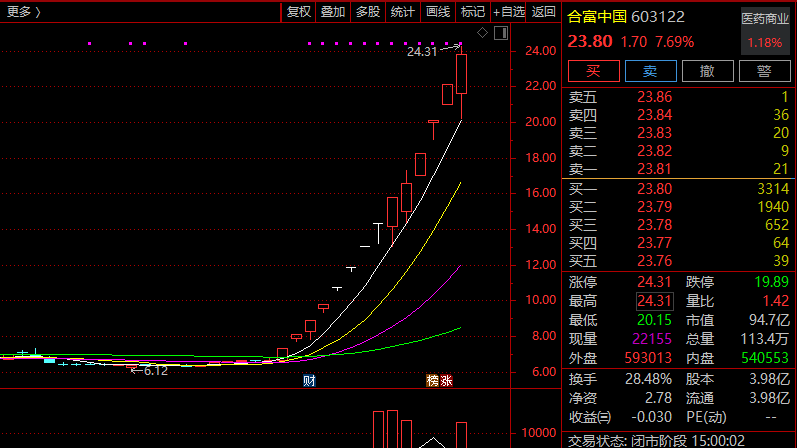Open the 叠加 overlay option
The image size is (797, 448).
(333, 12)
